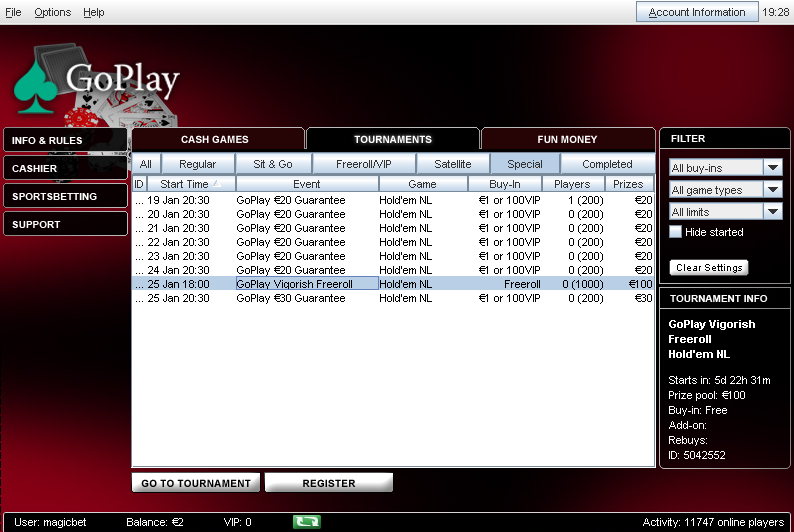Image resolution: width=794 pixels, height=532 pixels.
Task: Select the Regular tournaments tab
Action: 197,164
